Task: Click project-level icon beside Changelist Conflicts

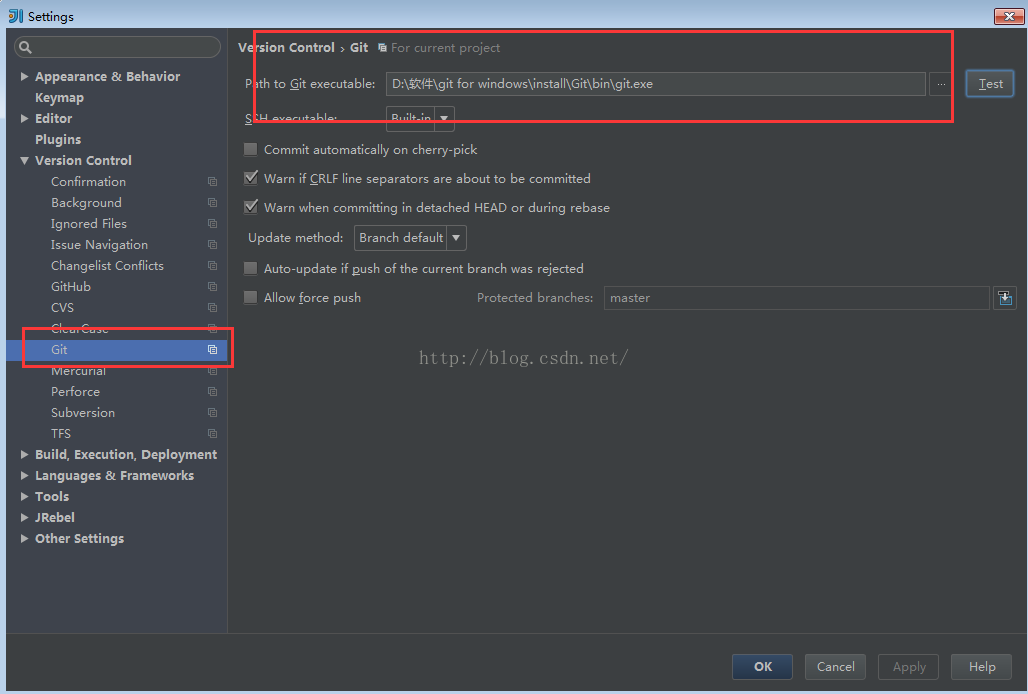Action: 212,266
